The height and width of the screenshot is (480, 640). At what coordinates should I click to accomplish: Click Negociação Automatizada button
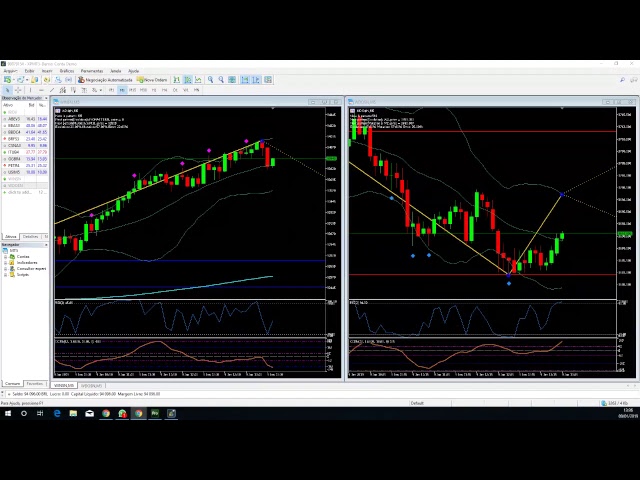105,80
